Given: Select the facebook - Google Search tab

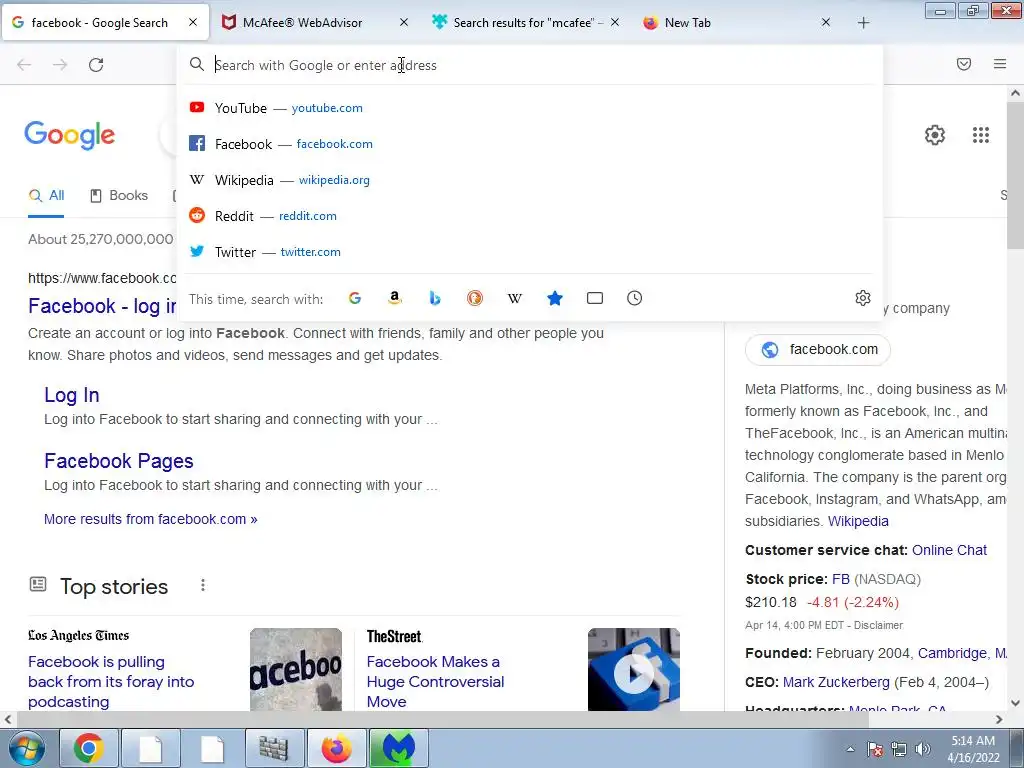Looking at the screenshot, I should [x=99, y=23].
